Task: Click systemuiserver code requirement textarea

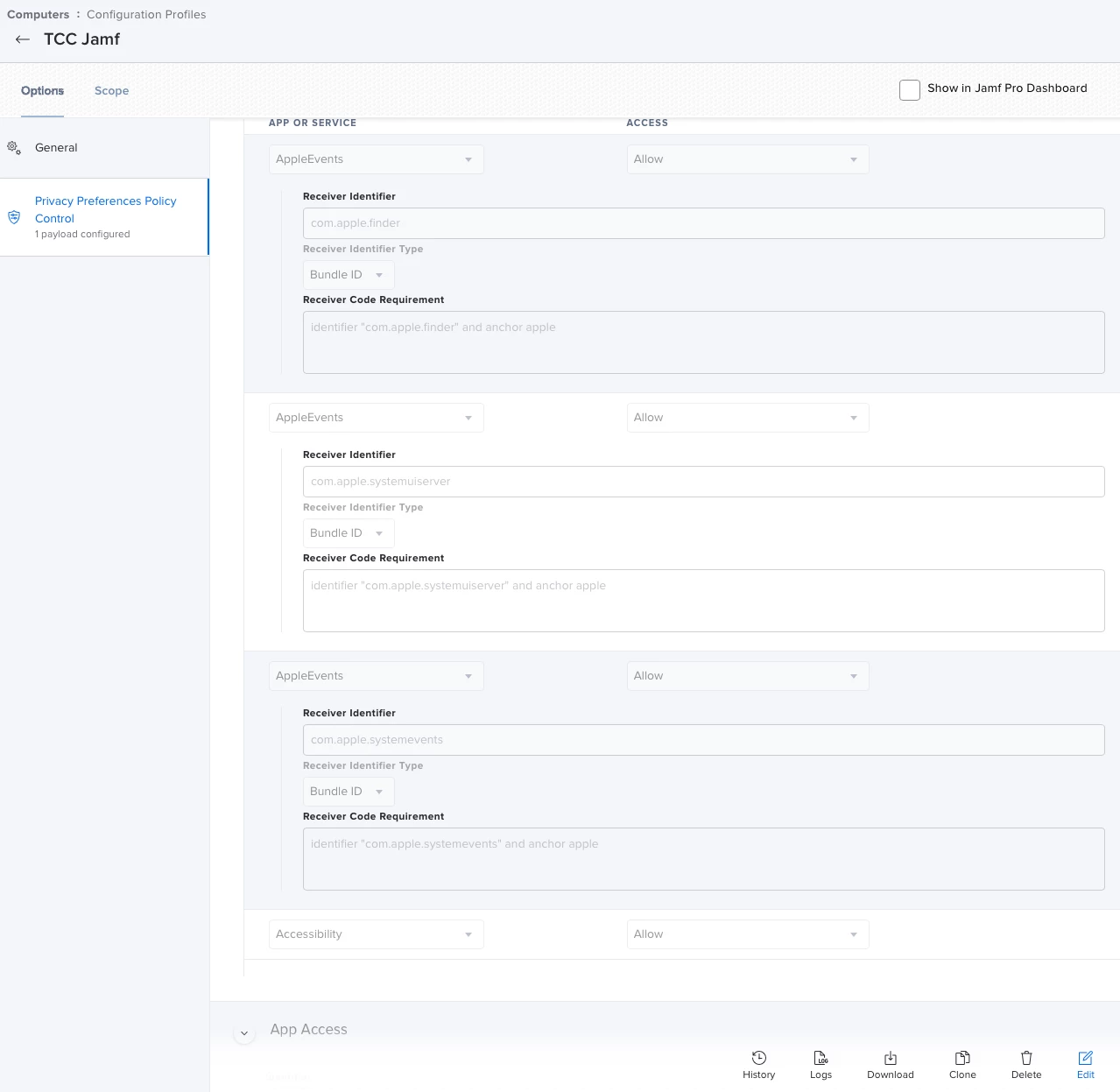Action: tap(703, 601)
